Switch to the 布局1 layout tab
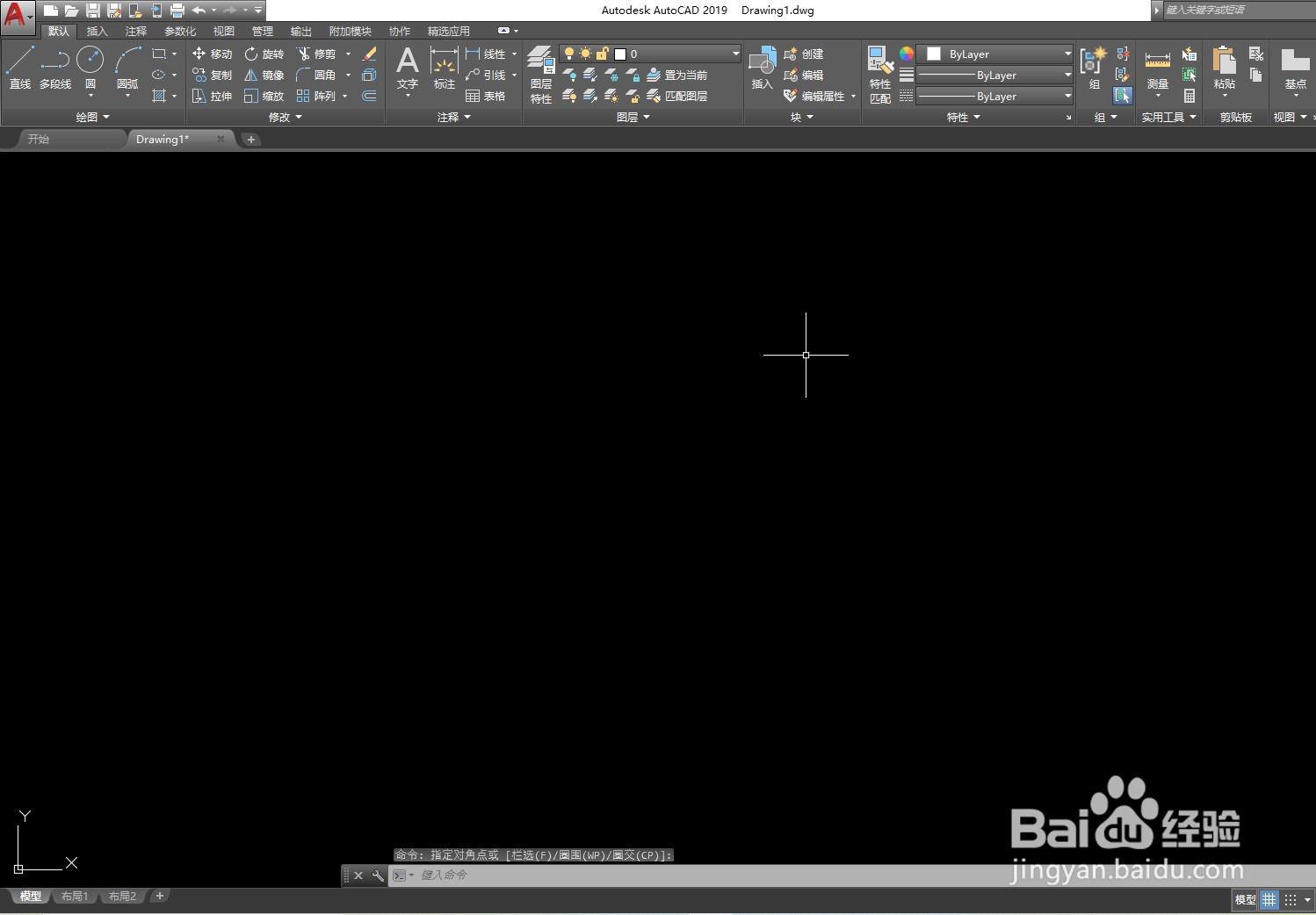Screen dimensions: 1316x915 tap(75, 897)
